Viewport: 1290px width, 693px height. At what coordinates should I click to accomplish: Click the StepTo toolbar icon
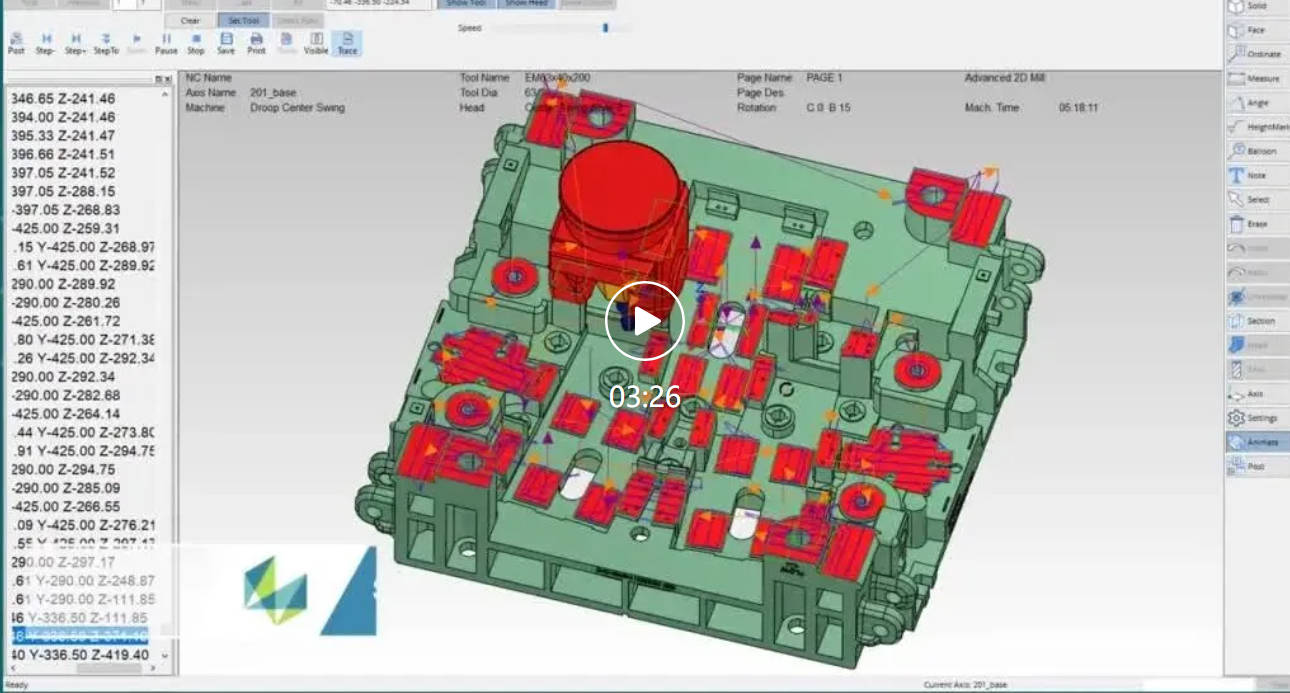point(106,43)
